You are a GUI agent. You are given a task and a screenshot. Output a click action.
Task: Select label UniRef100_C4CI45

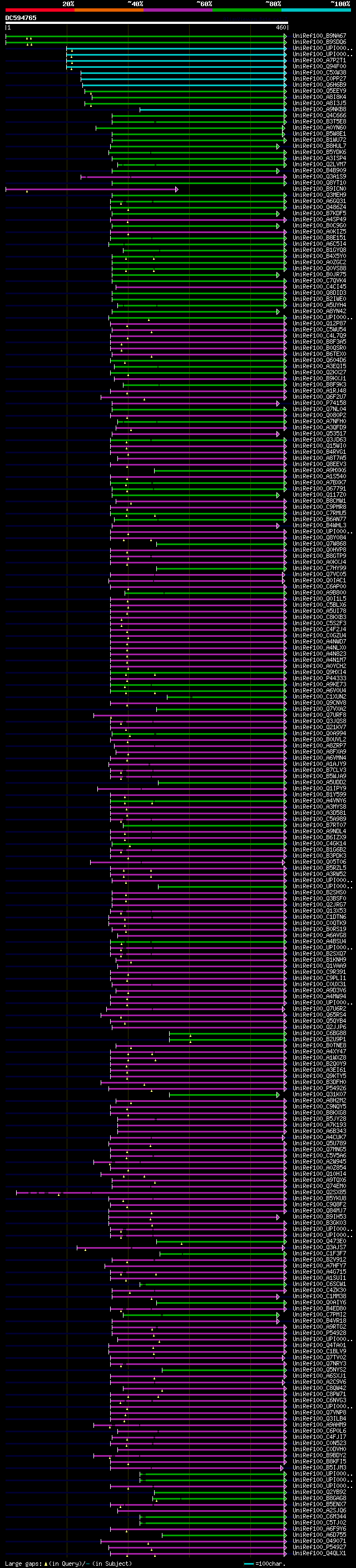(319, 286)
